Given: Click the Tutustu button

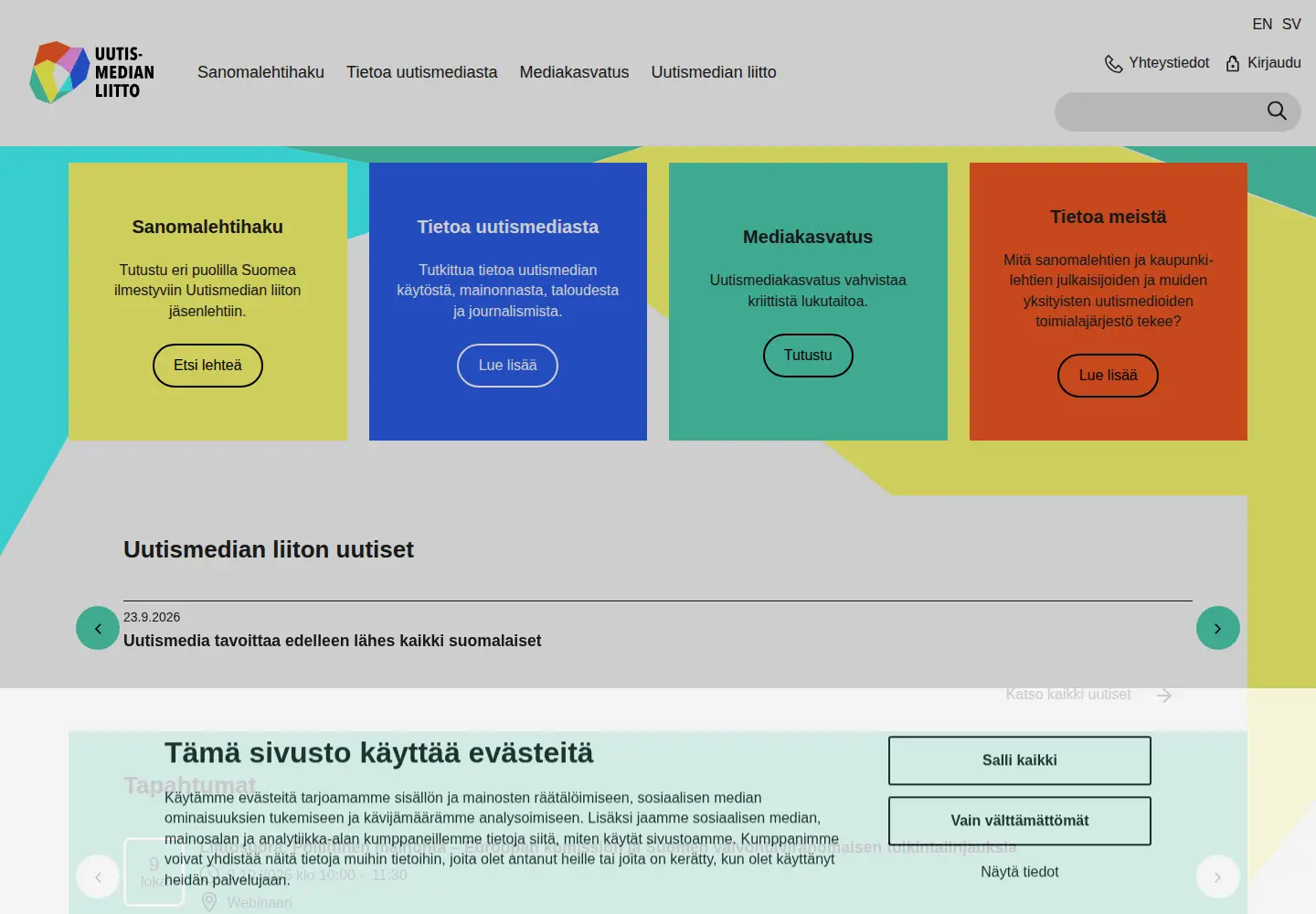Looking at the screenshot, I should (808, 356).
